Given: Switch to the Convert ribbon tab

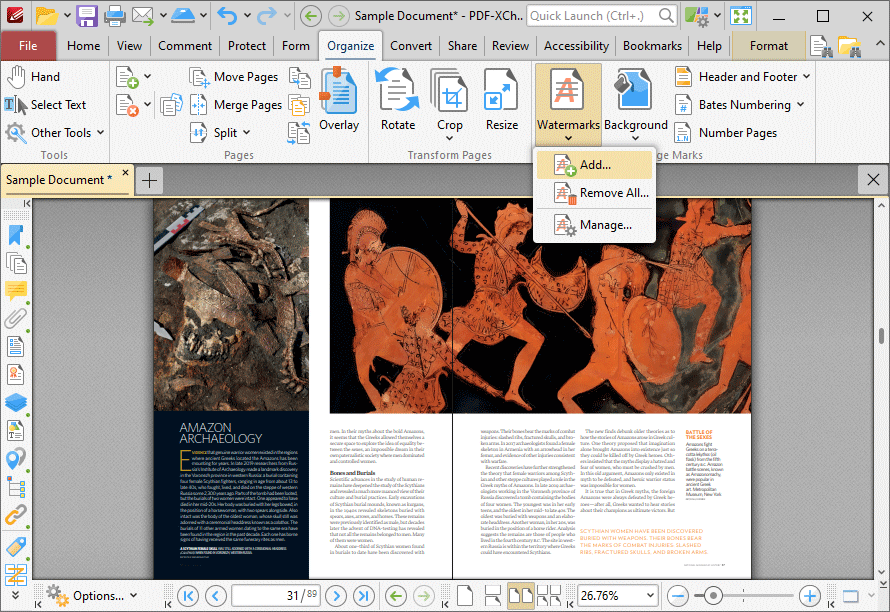Looking at the screenshot, I should coord(411,45).
